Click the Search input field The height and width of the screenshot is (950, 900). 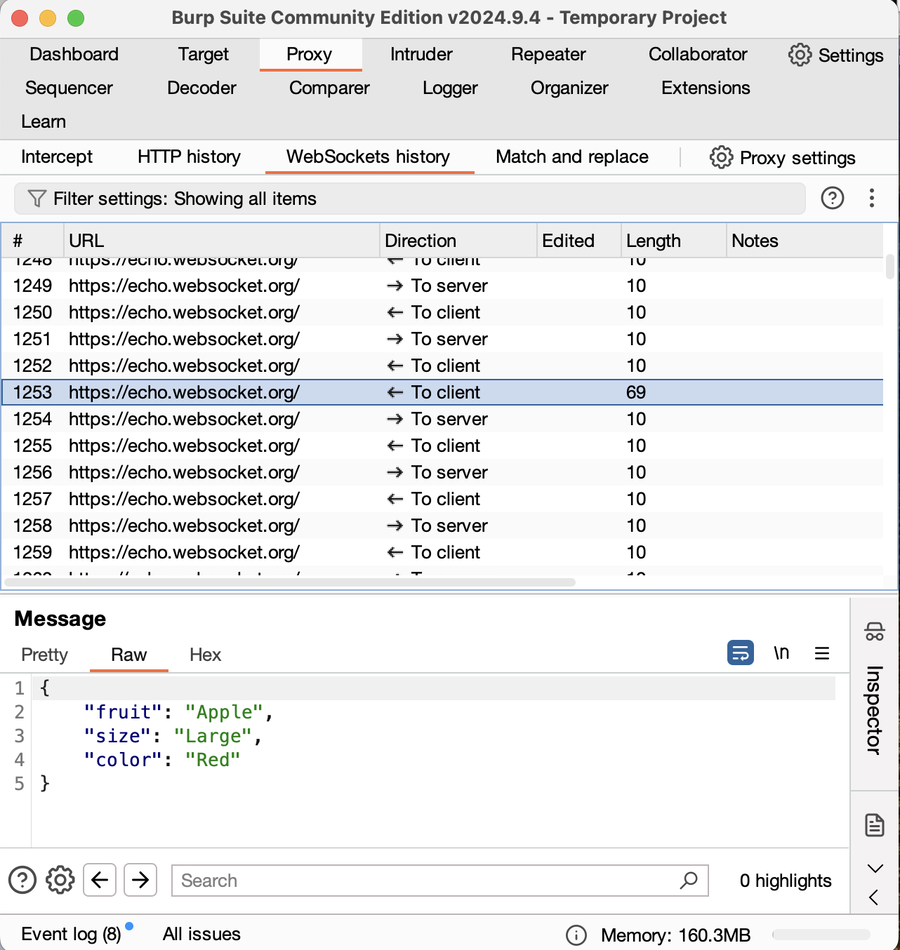440,880
